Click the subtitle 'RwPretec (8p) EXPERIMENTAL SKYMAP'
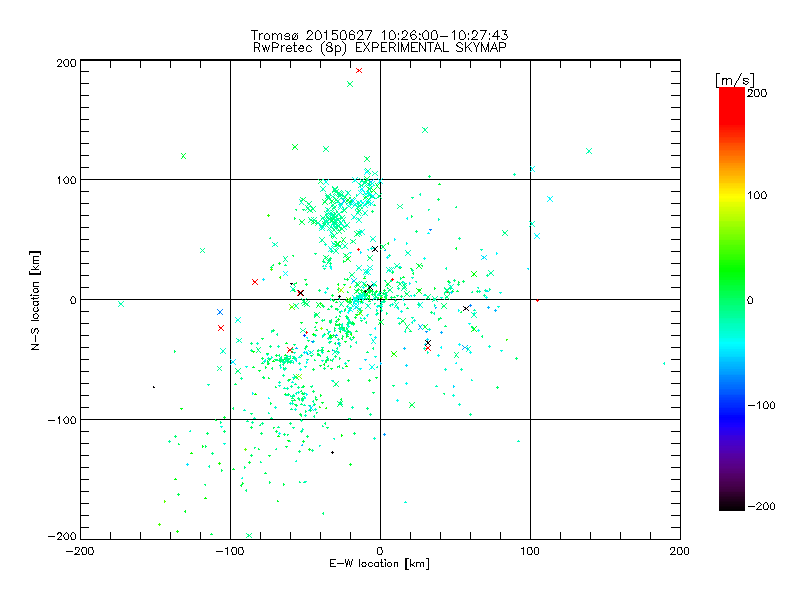The width and height of the screenshot is (800, 600). tap(380, 47)
